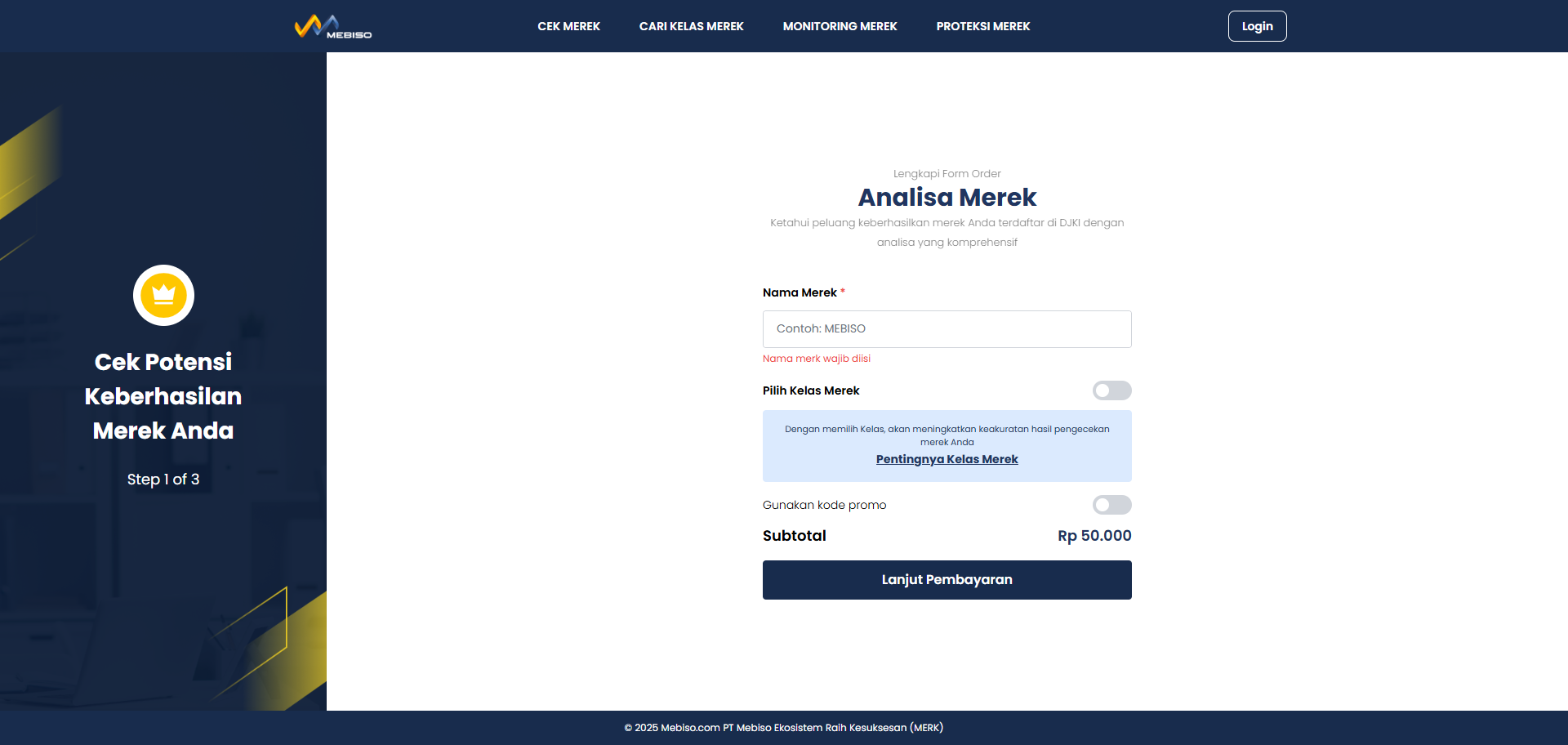1568x745 pixels.
Task: Open the Cek Merek menu item
Action: (568, 26)
